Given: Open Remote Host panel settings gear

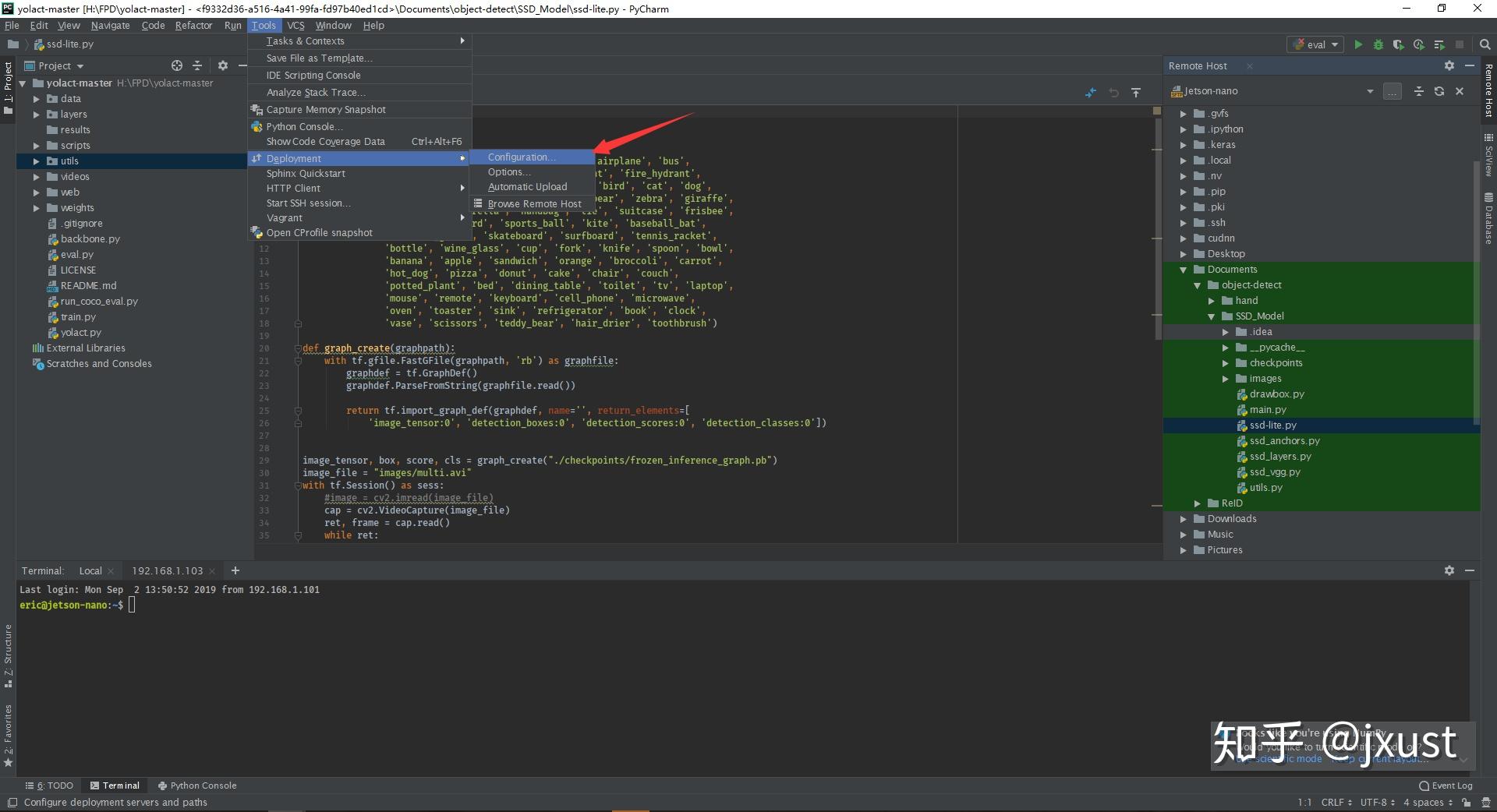Looking at the screenshot, I should [x=1449, y=65].
